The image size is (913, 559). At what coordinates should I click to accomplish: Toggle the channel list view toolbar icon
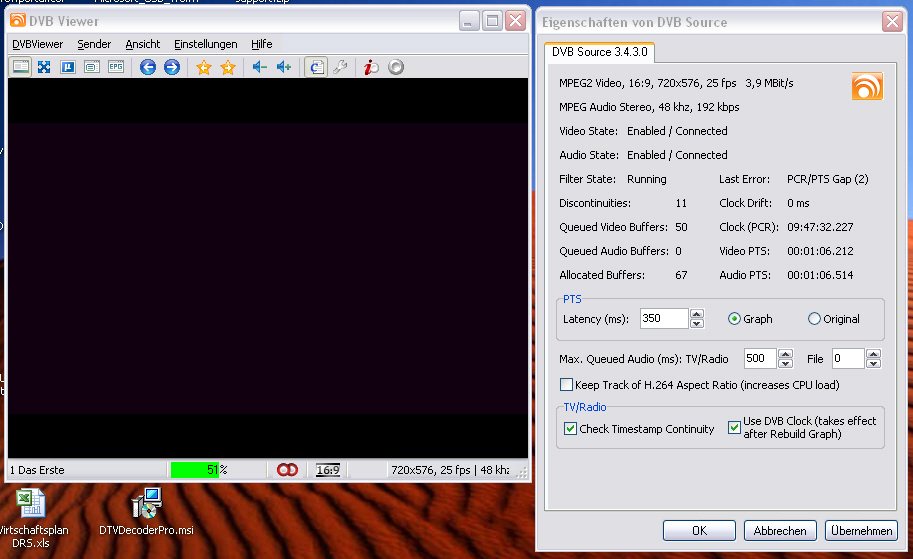coord(20,67)
